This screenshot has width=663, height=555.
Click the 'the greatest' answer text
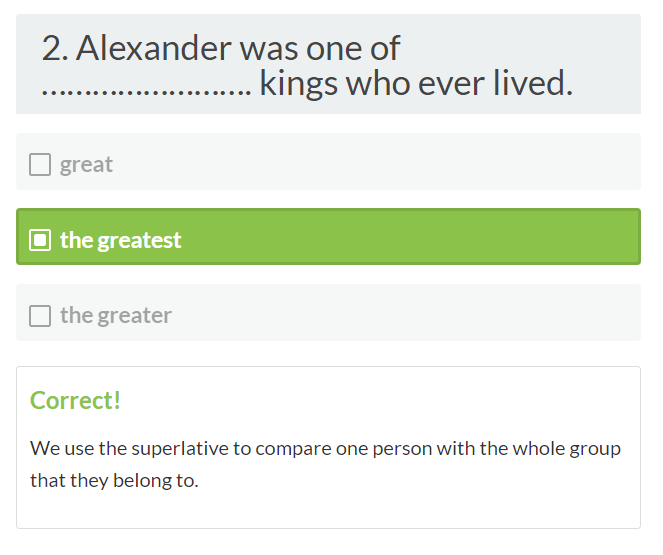121,240
